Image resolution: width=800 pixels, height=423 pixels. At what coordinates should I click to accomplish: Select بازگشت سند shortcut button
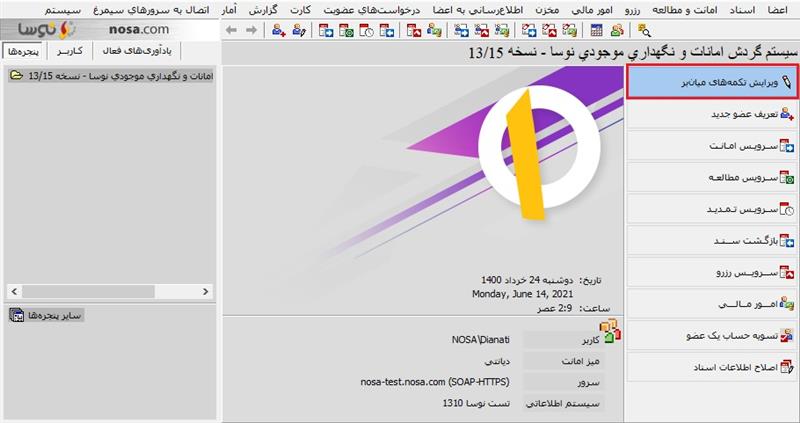(x=712, y=241)
